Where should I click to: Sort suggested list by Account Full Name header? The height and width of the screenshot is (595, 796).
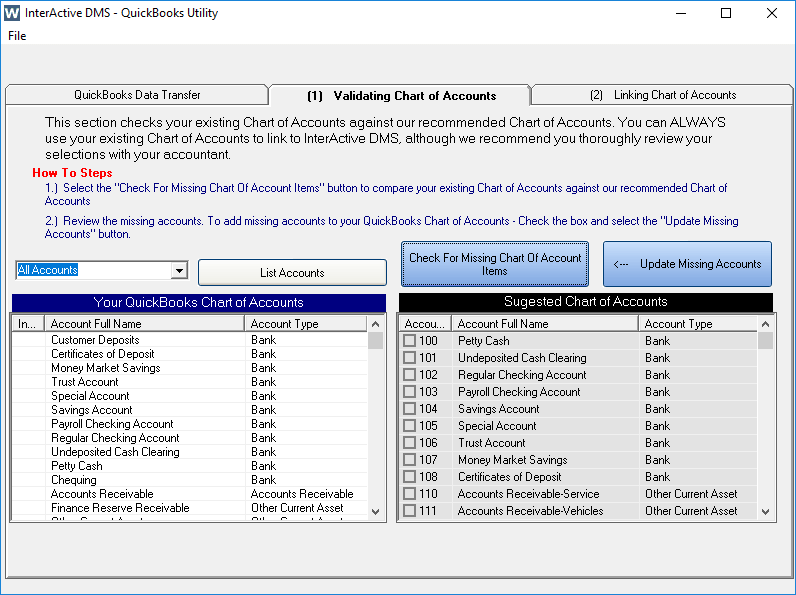pyautogui.click(x=545, y=324)
